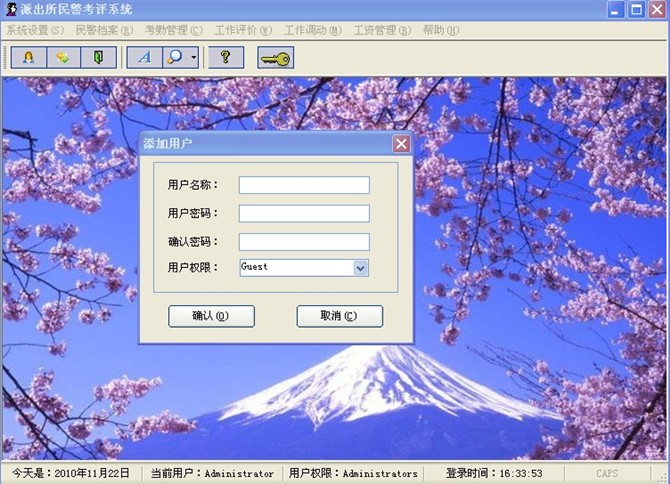The image size is (670, 484).
Task: Click into the 用户密码 field
Action: (304, 213)
